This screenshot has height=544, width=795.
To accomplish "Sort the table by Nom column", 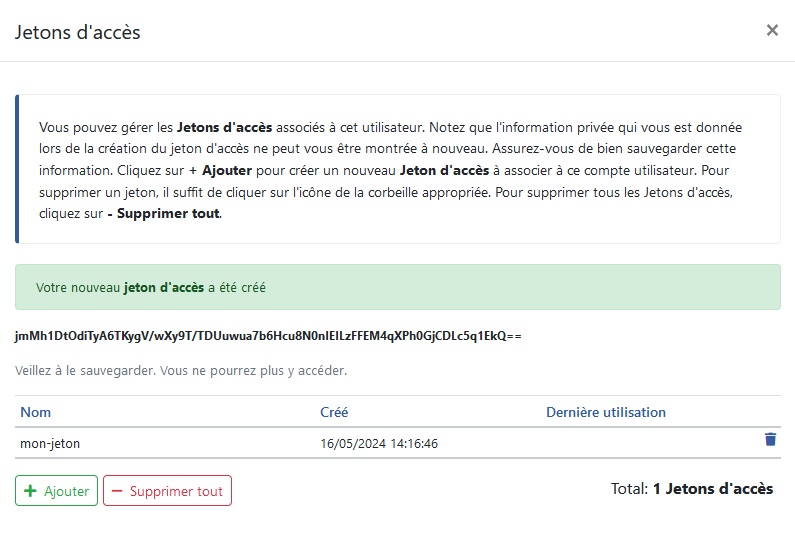I will [x=35, y=412].
